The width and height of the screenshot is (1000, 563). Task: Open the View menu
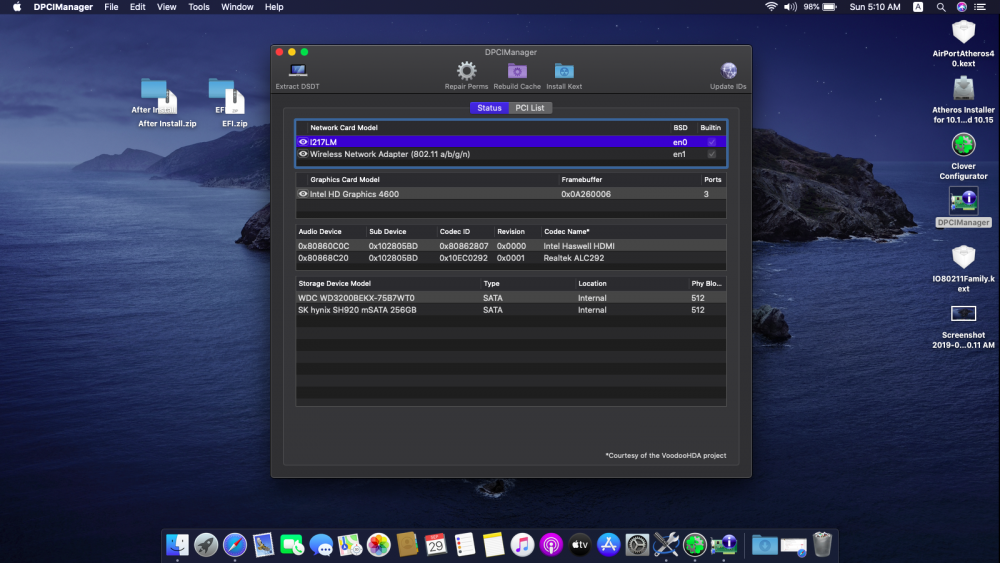(x=166, y=7)
